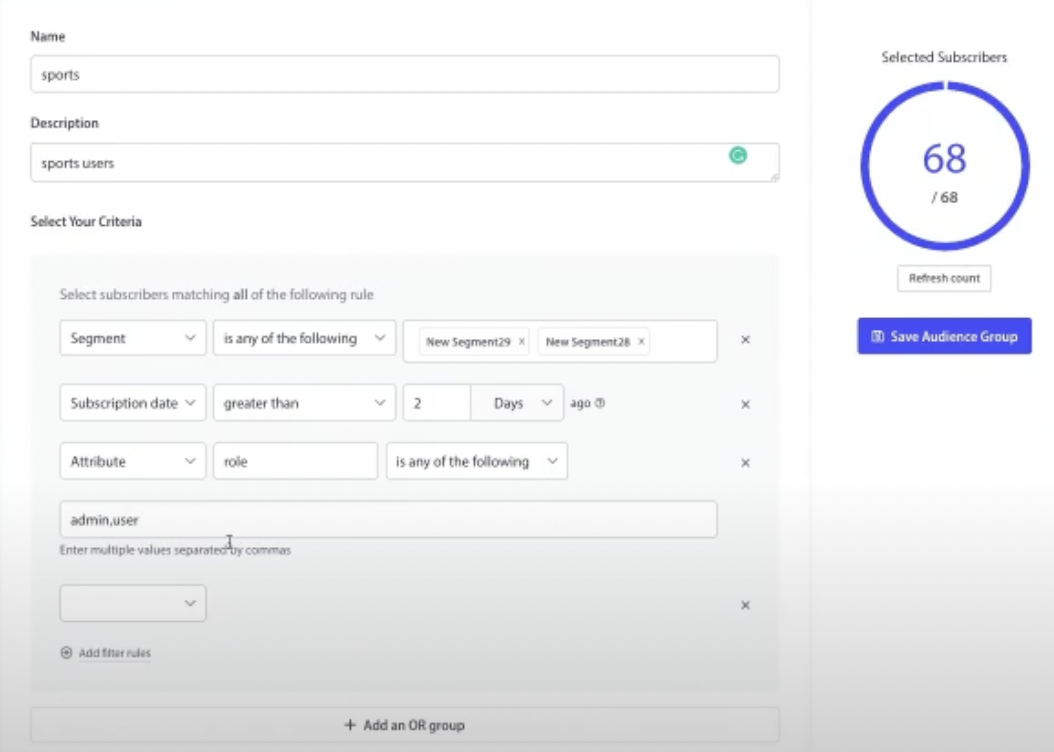Click the Add filter rules link
This screenshot has height=752, width=1054.
(x=114, y=653)
